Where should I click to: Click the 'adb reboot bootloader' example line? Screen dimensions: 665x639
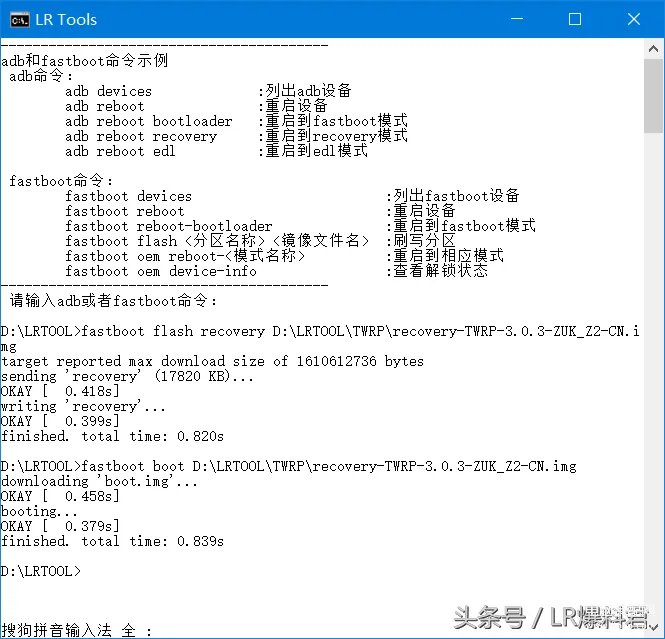(x=148, y=121)
